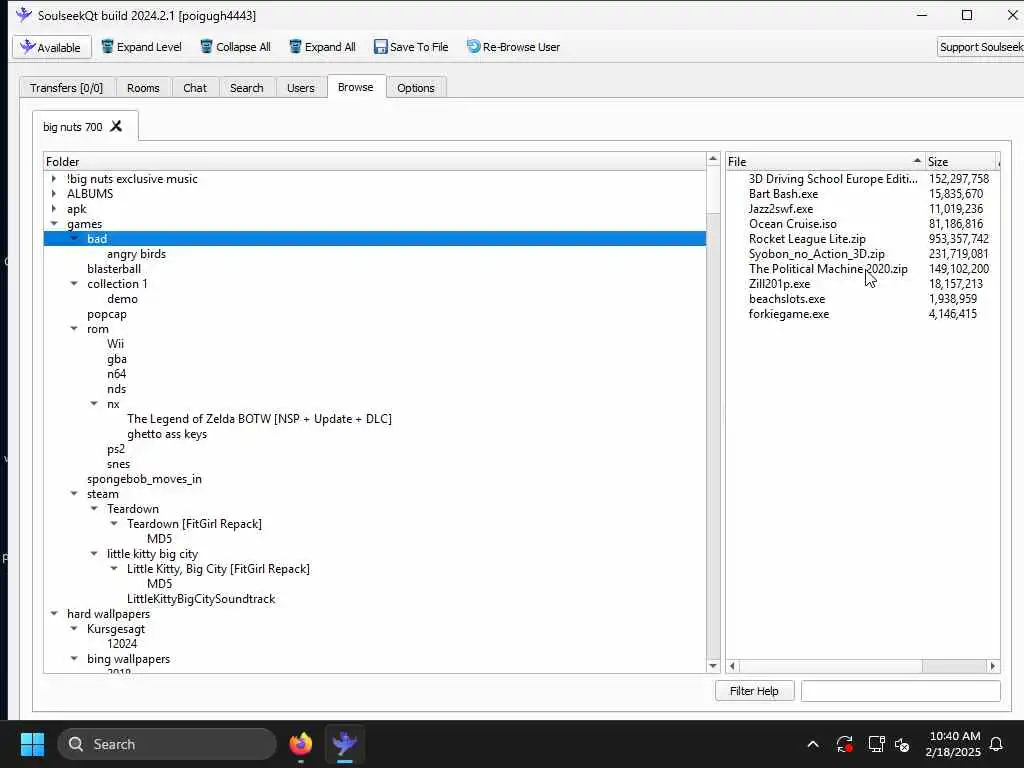Expand the ALBUMS folder arrow
The height and width of the screenshot is (768, 1024).
click(x=54, y=193)
